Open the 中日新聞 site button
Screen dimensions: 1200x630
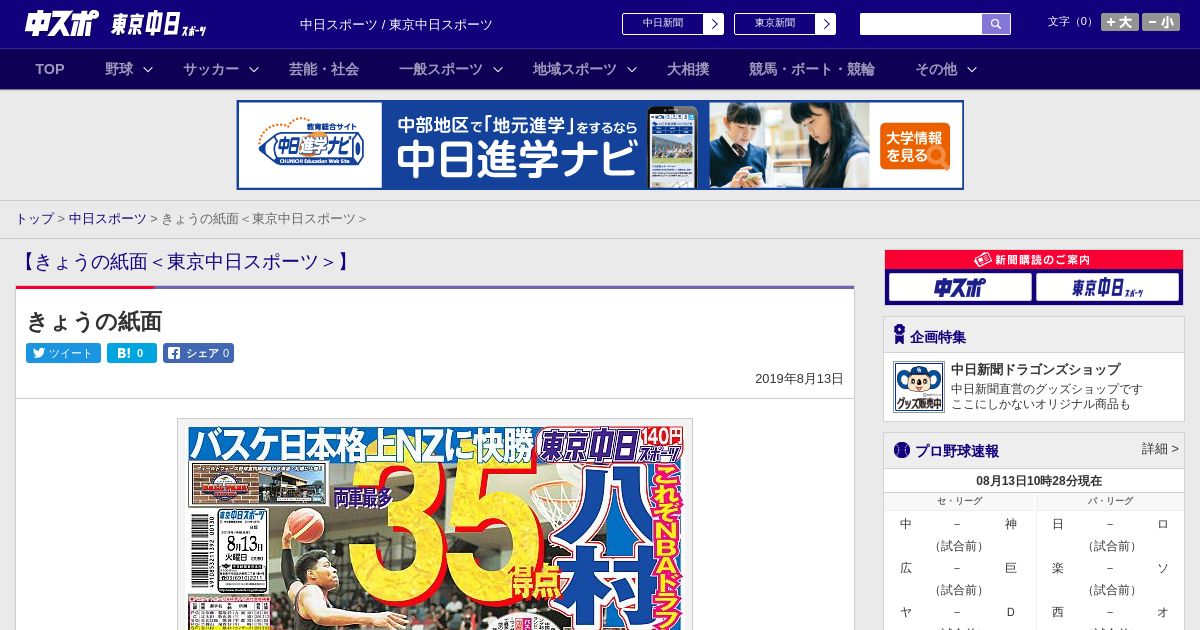click(663, 24)
